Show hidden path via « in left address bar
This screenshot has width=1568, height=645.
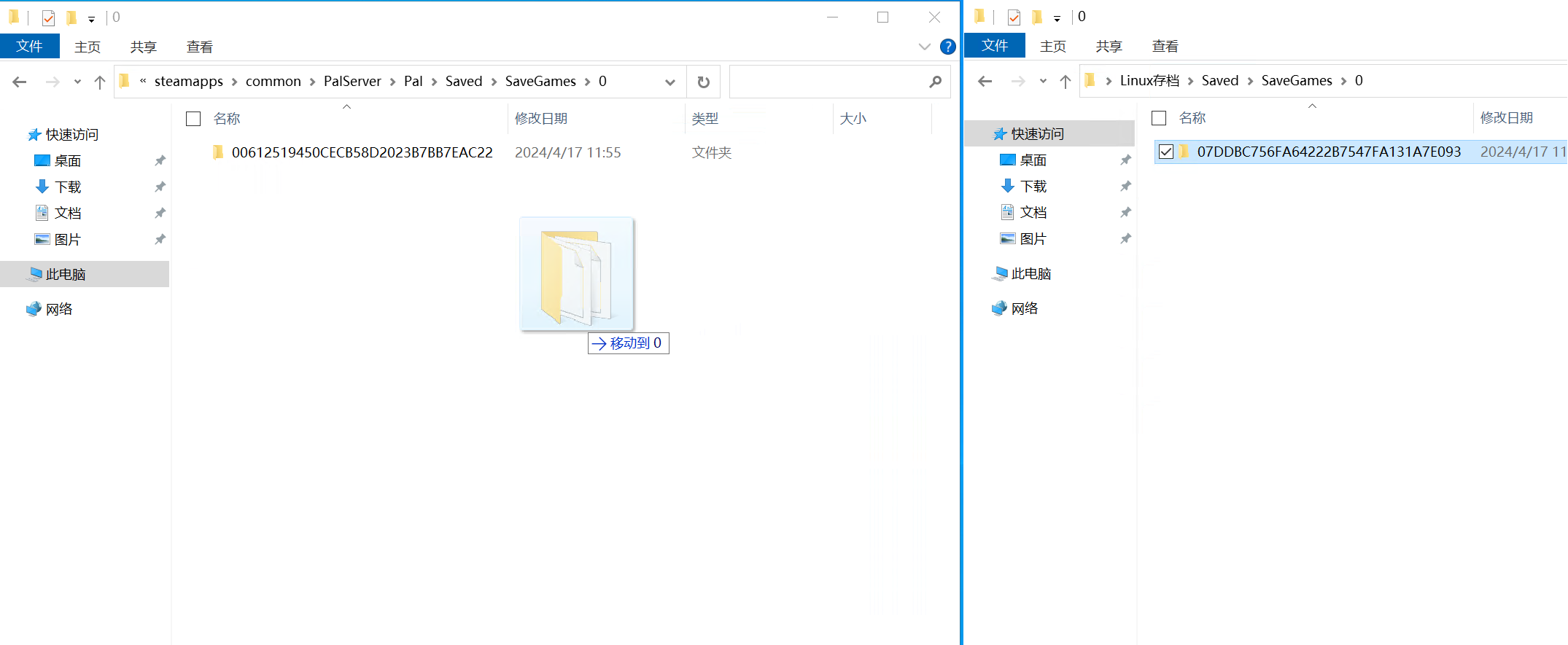143,81
